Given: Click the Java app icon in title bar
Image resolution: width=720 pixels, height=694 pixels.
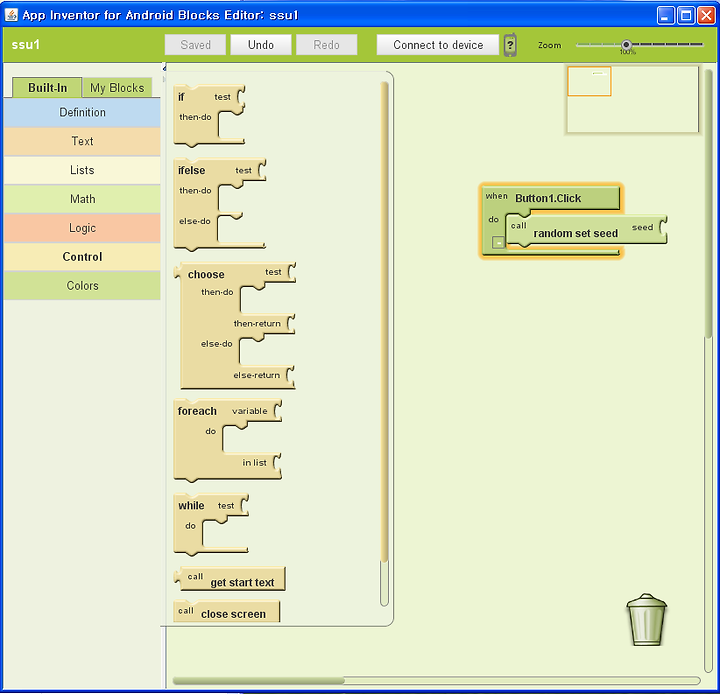Looking at the screenshot, I should [11, 15].
